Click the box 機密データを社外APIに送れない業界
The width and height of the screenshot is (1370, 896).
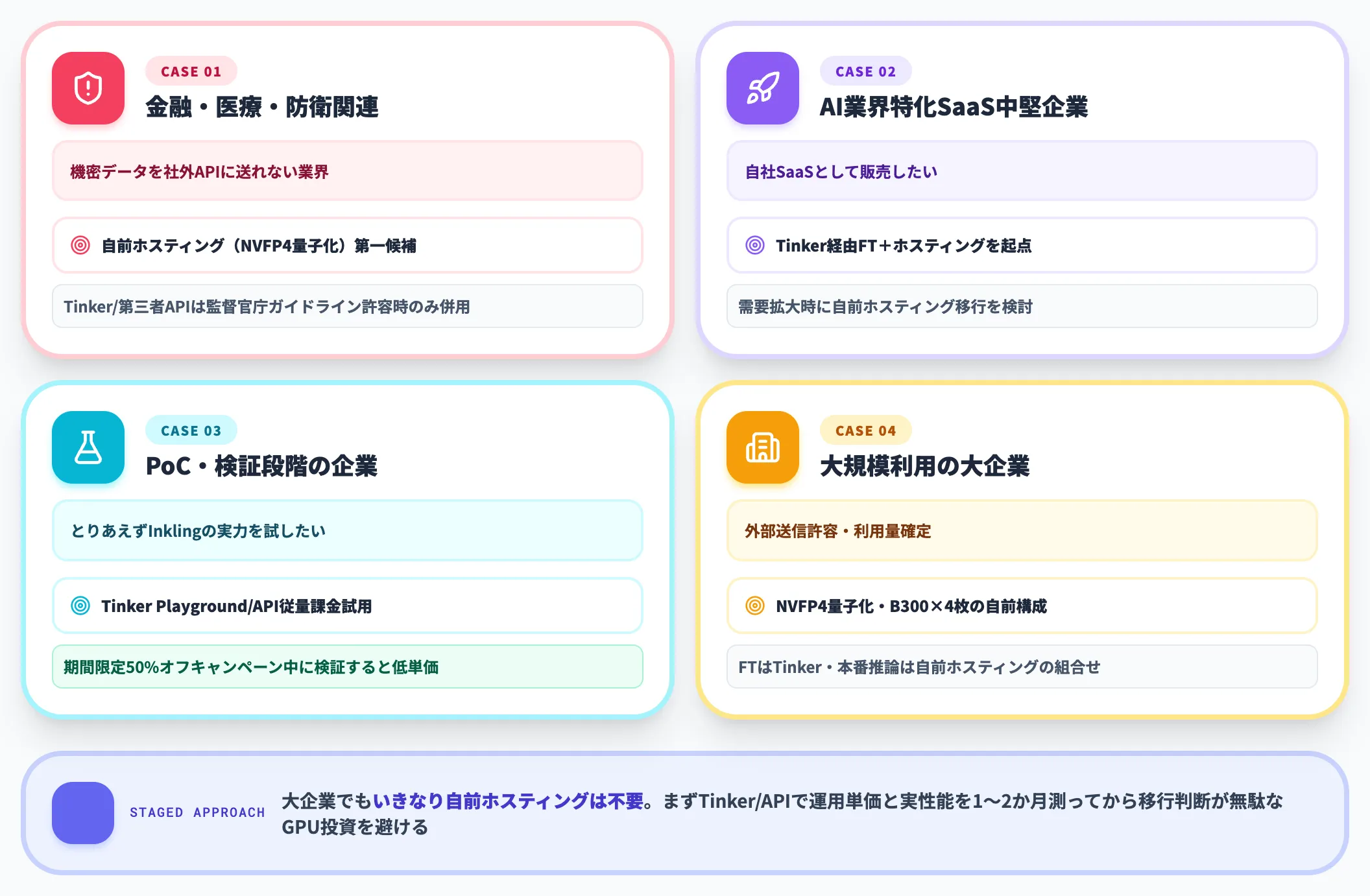coord(348,171)
